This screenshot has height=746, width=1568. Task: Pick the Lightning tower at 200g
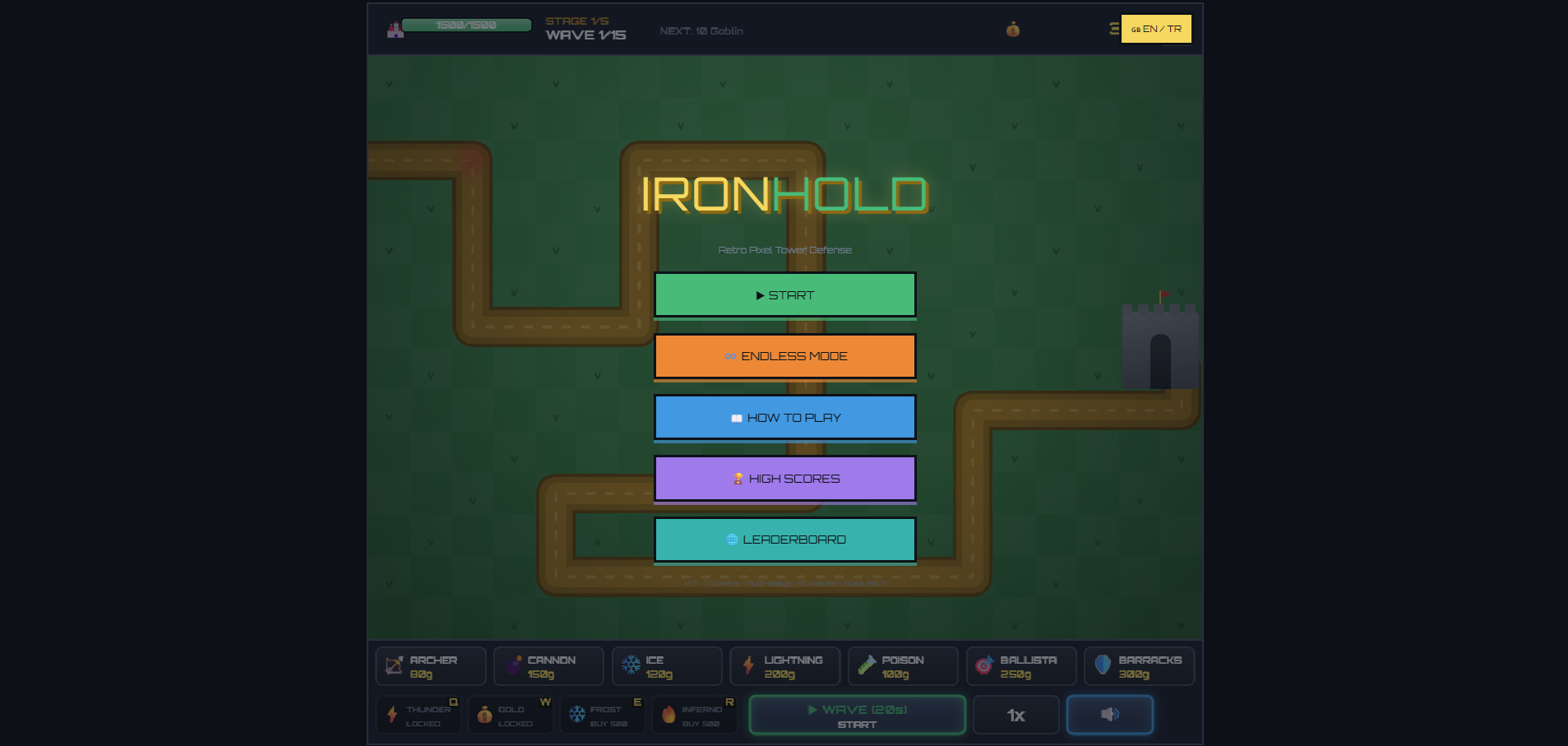(x=784, y=666)
